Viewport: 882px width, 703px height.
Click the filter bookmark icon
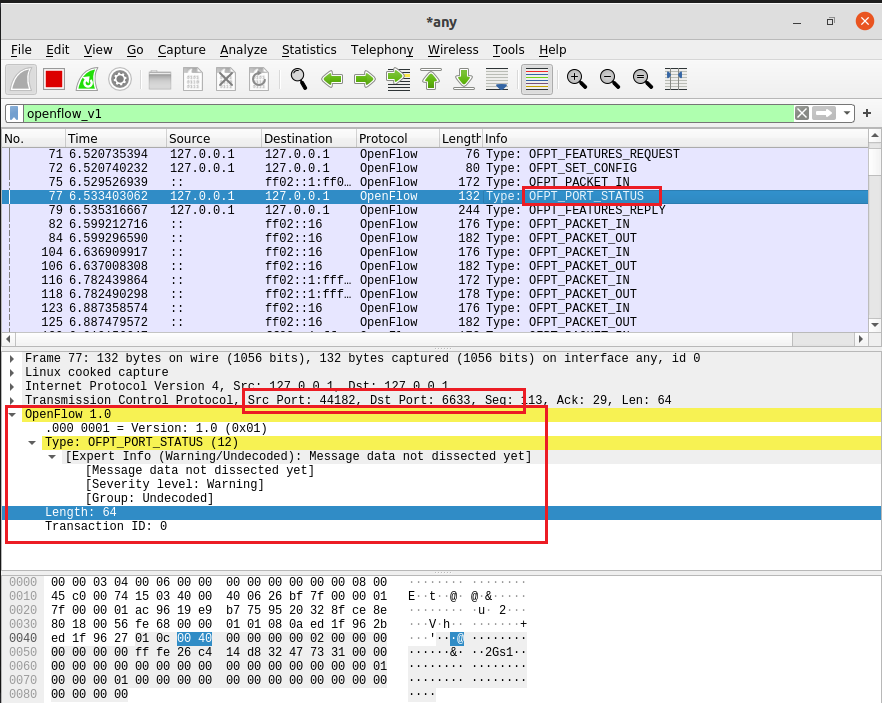[x=14, y=113]
